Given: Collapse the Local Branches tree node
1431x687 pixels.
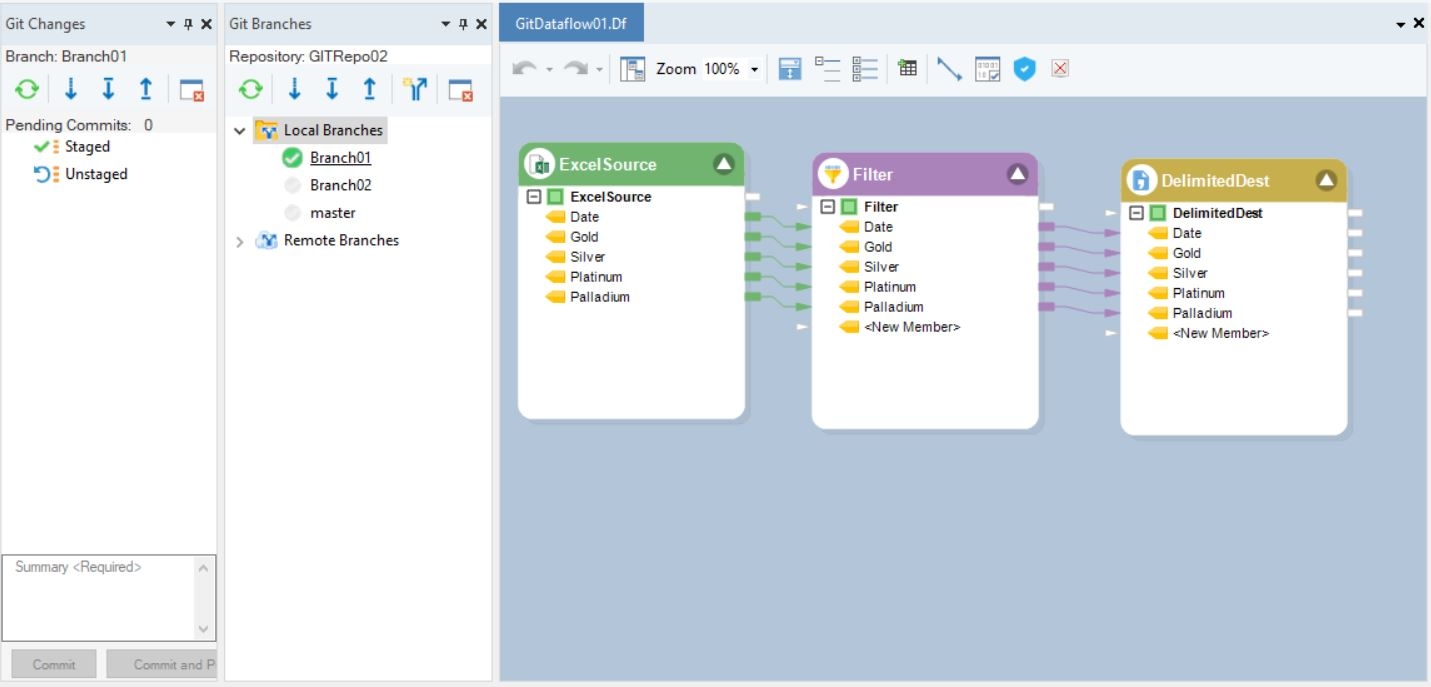Looking at the screenshot, I should 240,131.
